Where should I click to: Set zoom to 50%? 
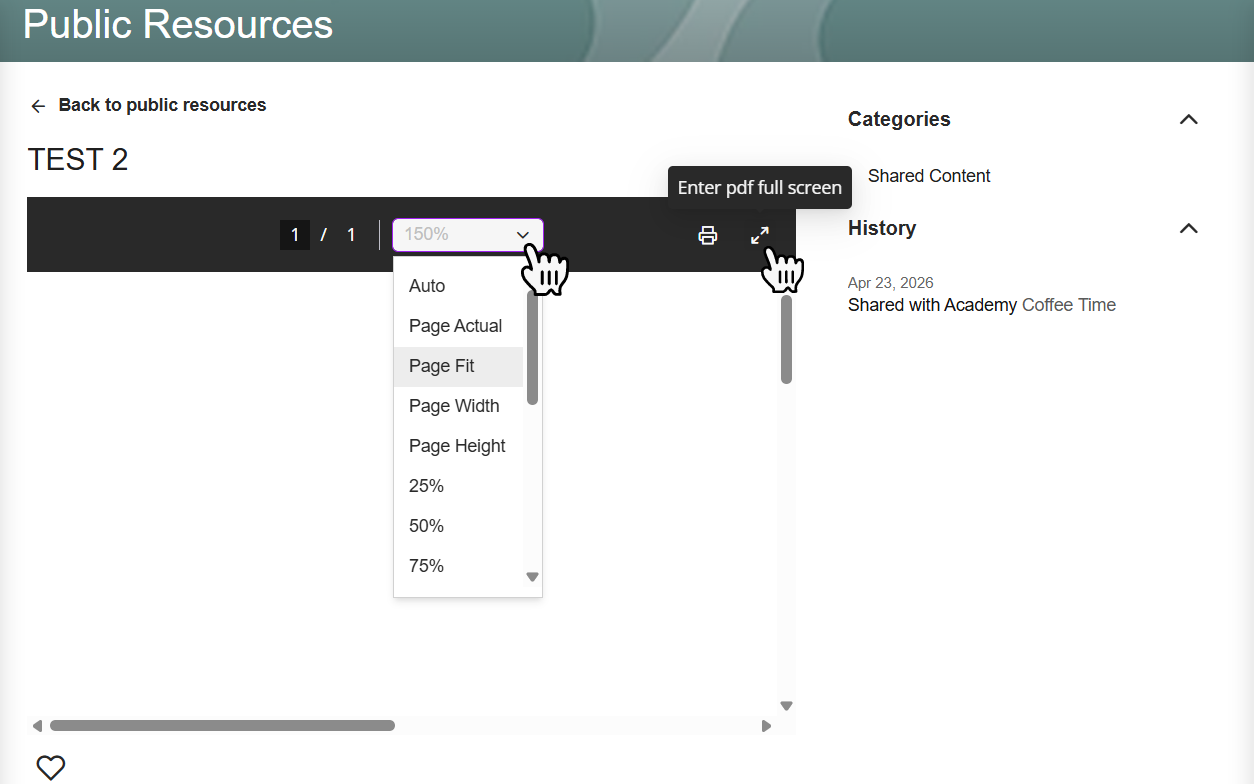458,526
